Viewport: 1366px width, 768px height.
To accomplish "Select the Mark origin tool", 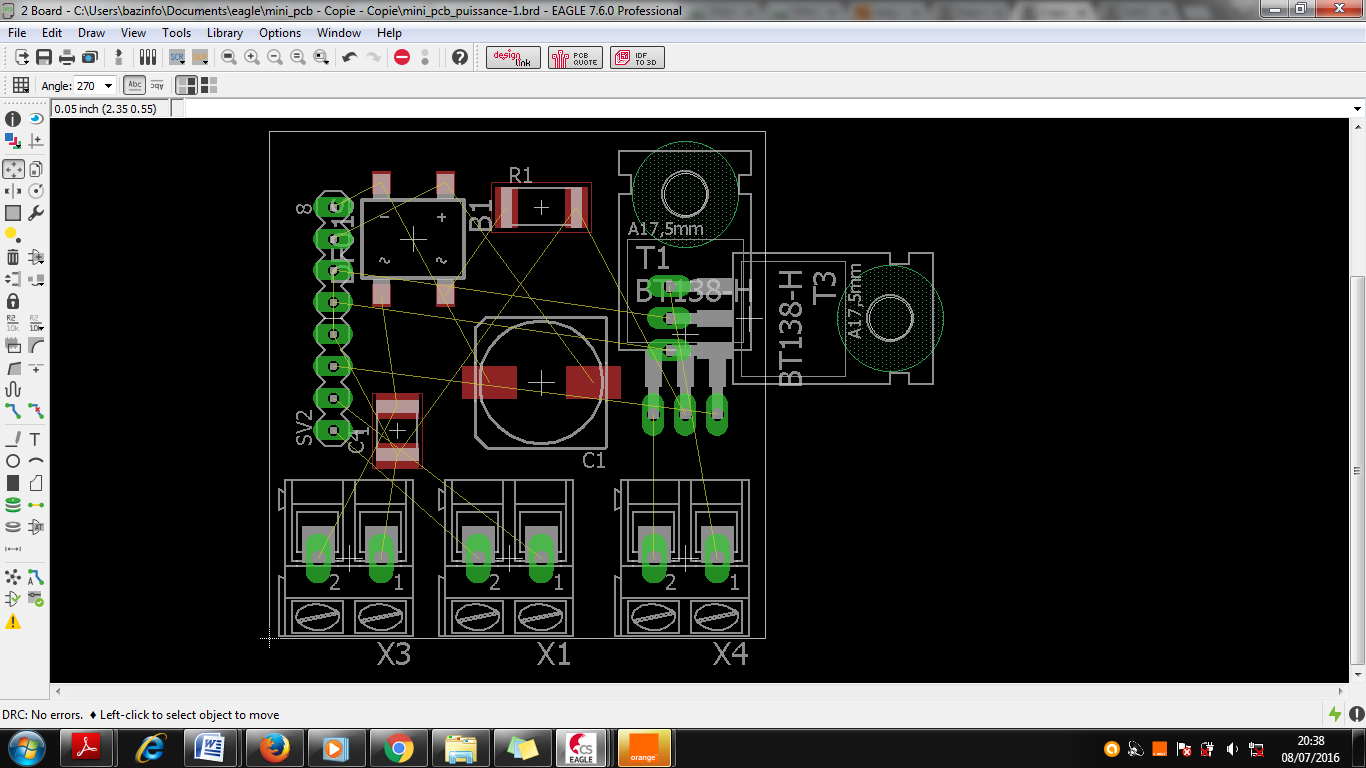I will tap(36, 141).
